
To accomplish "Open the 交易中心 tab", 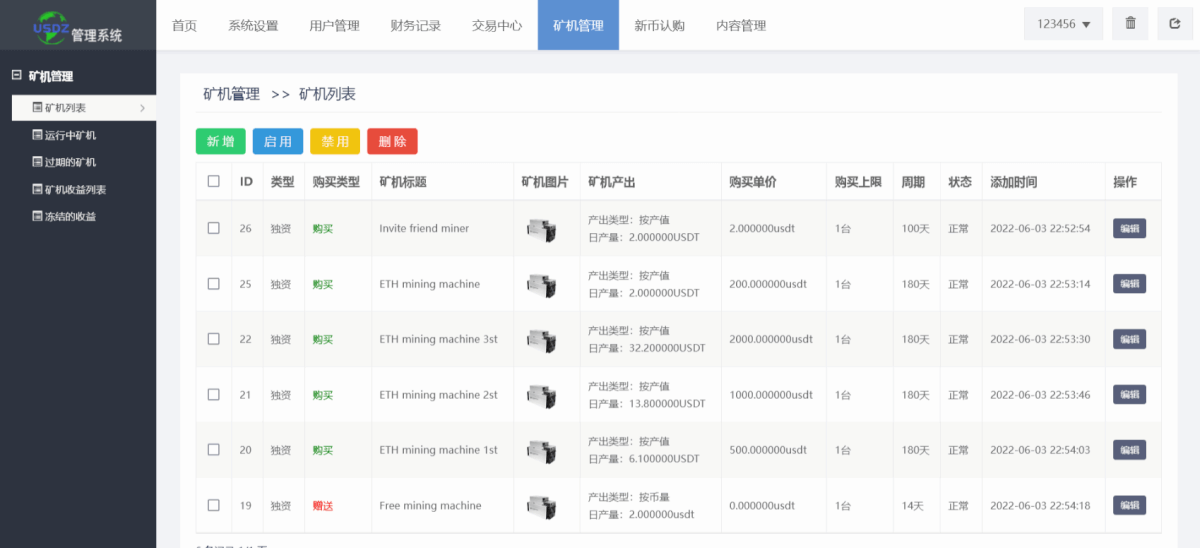I will 497,25.
